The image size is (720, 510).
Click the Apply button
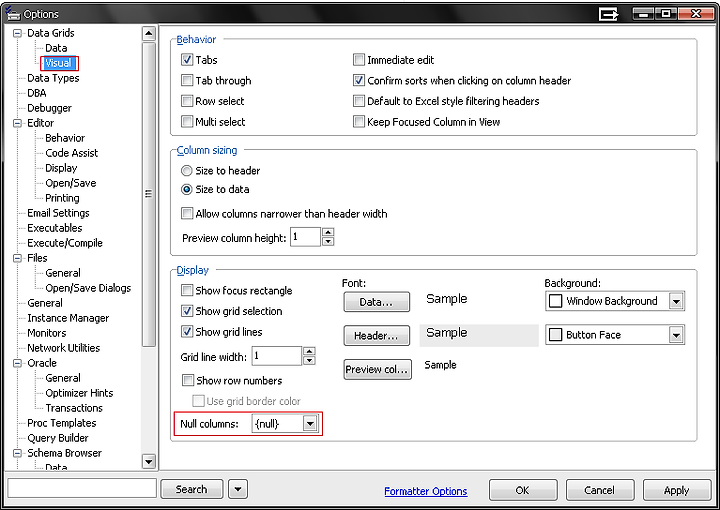pos(677,490)
